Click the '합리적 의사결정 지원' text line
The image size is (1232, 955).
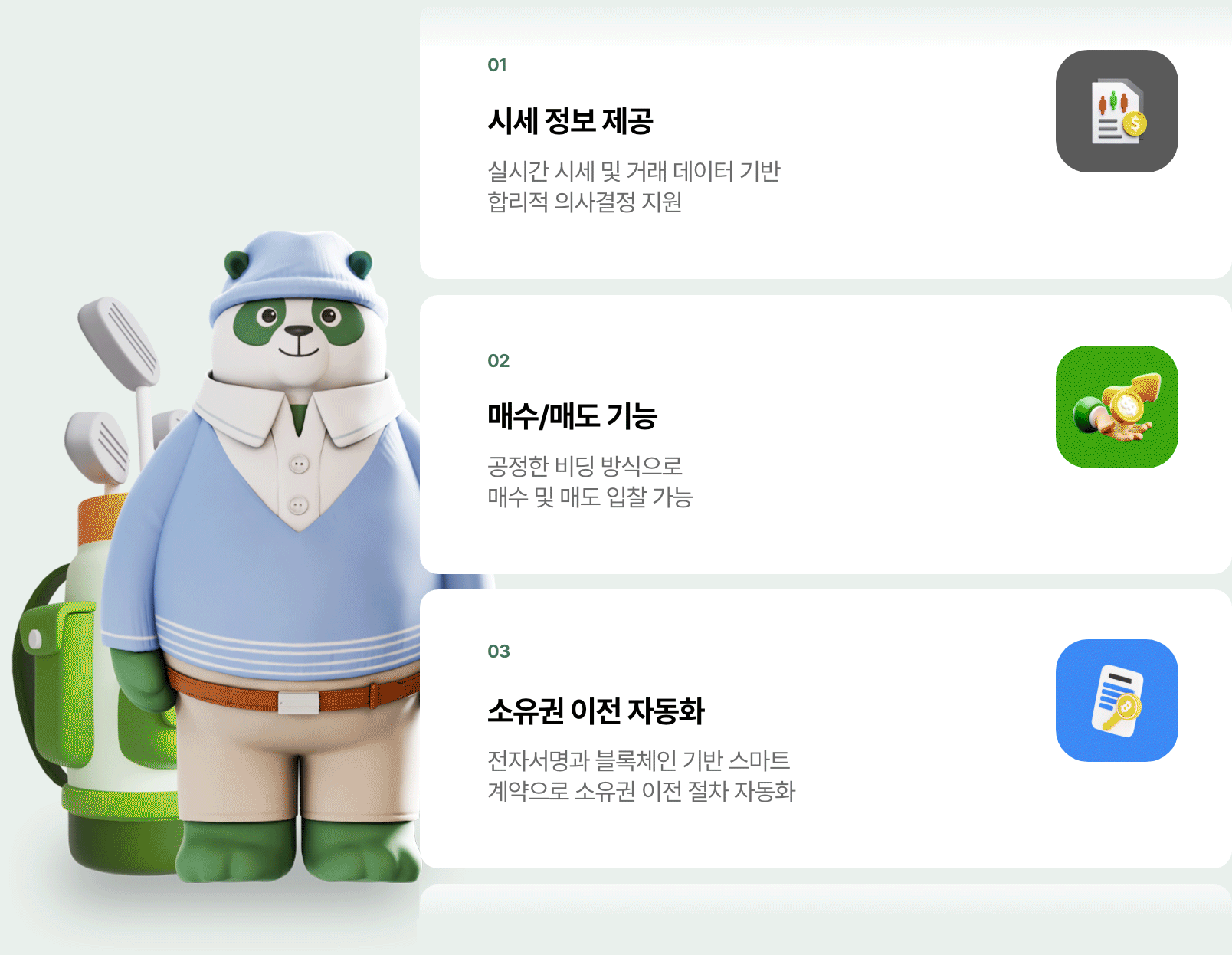pyautogui.click(x=585, y=202)
